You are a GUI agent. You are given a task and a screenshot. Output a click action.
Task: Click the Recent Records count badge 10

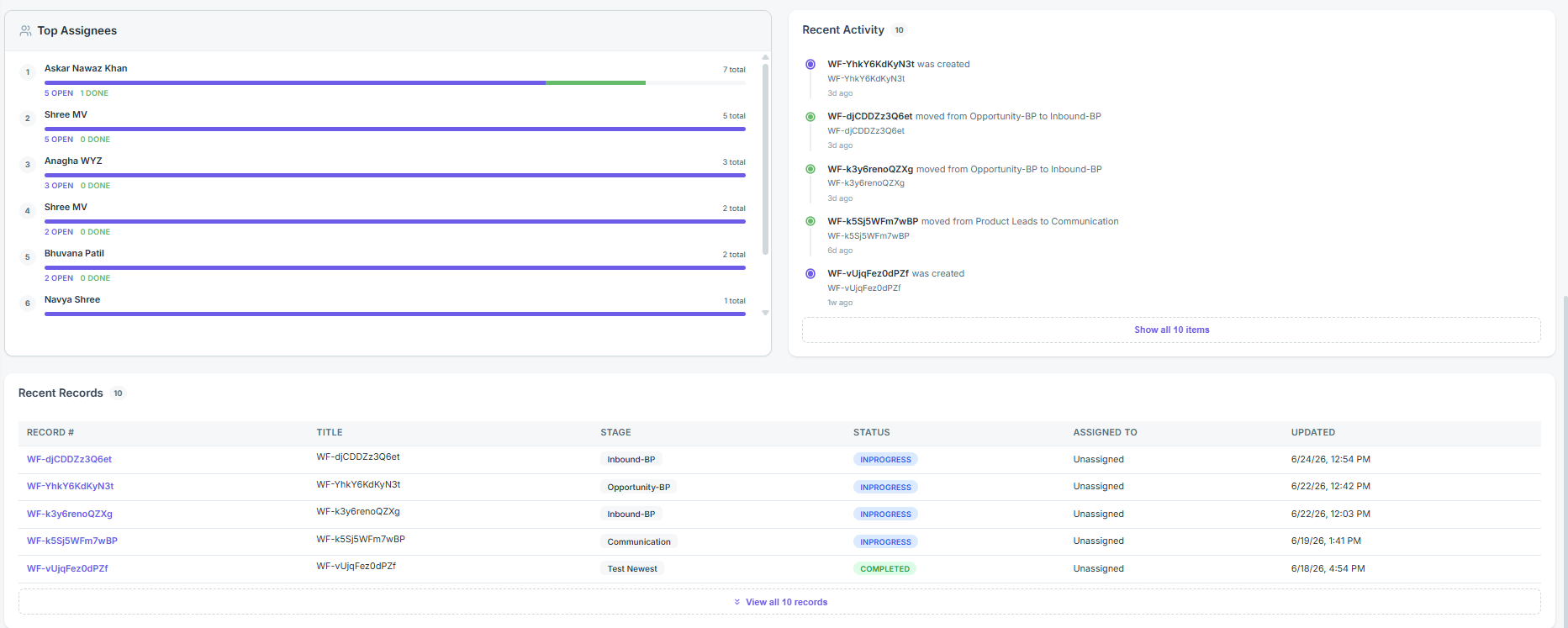[118, 393]
